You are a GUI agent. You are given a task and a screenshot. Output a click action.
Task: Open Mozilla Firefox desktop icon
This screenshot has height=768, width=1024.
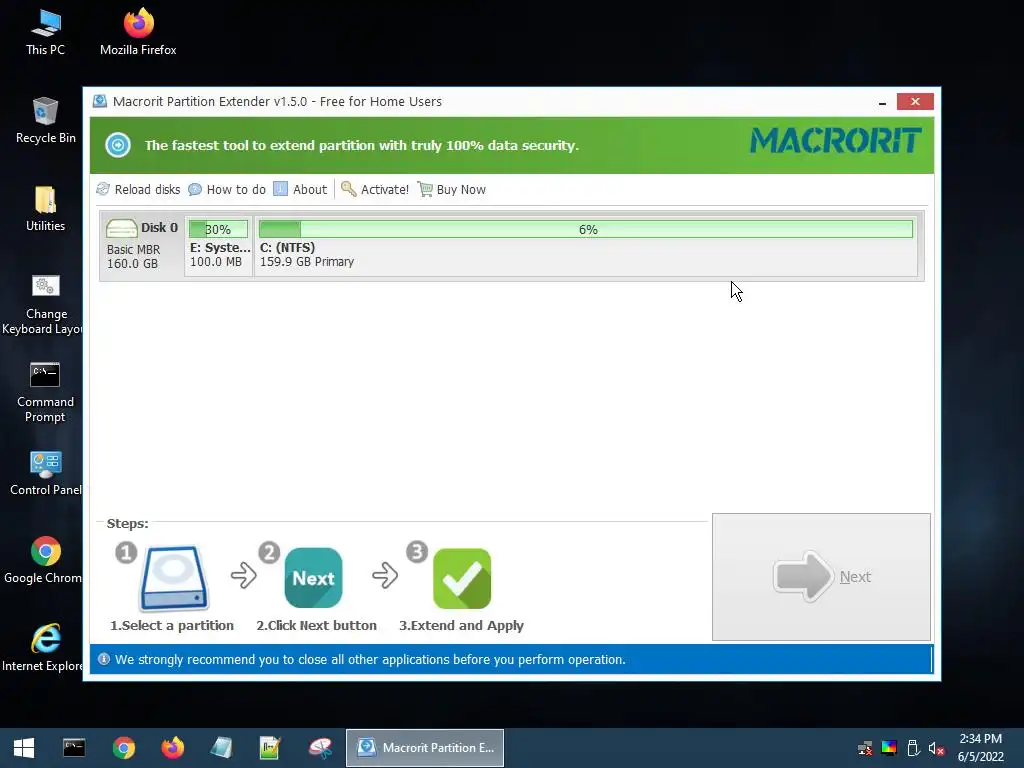138,33
